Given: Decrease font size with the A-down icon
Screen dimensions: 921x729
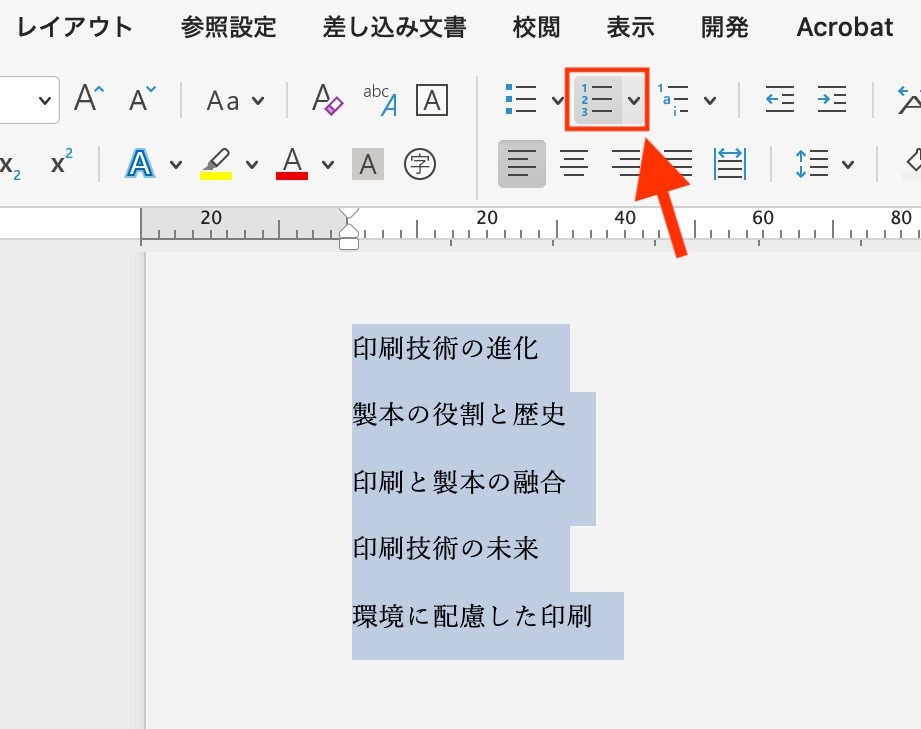Looking at the screenshot, I should [x=142, y=99].
